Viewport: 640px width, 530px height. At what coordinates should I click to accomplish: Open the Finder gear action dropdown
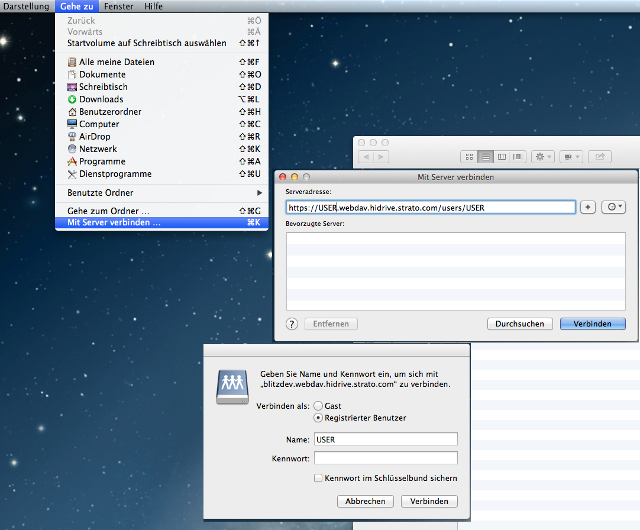point(543,157)
